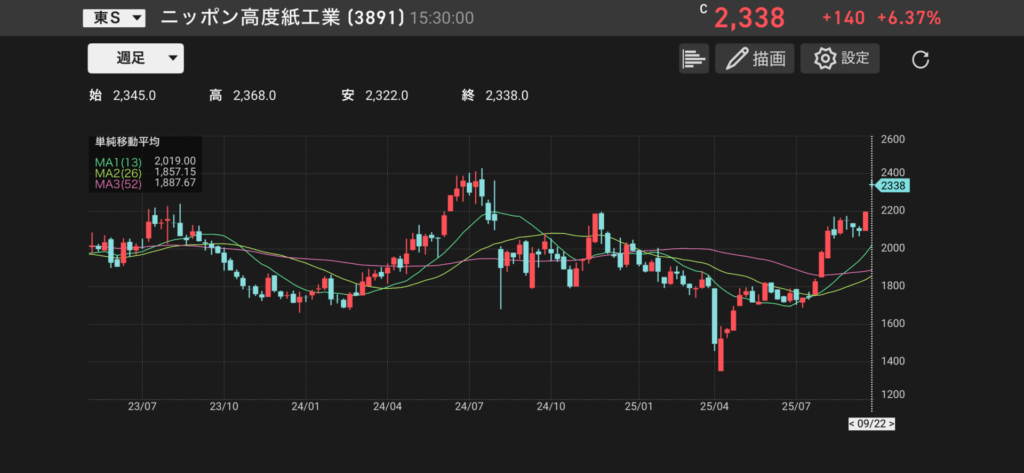This screenshot has width=1024, height=473.
Task: Click the left arrow of 09/22 date marker
Action: [851, 424]
